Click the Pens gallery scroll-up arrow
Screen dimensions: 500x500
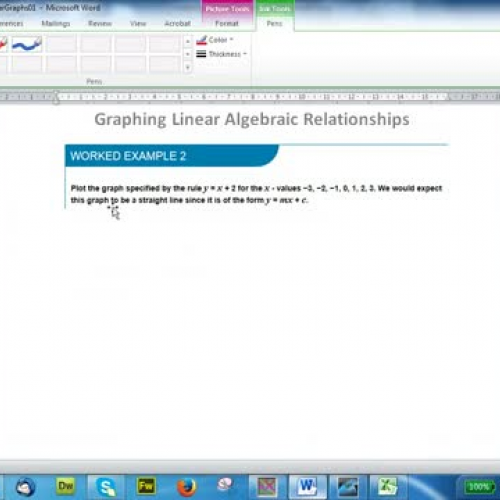[188, 41]
